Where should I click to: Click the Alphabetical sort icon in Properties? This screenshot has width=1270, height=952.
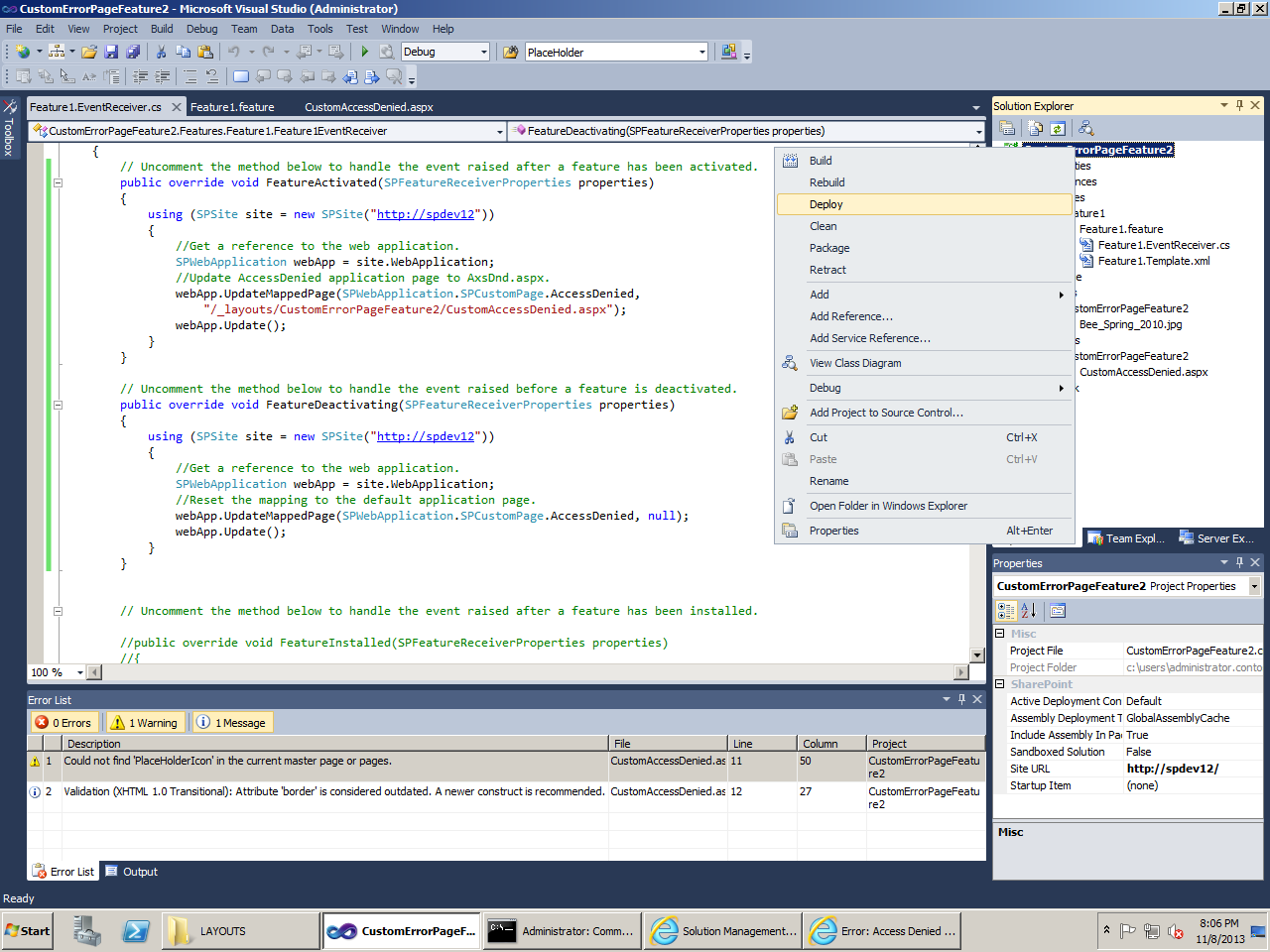pos(1028,611)
